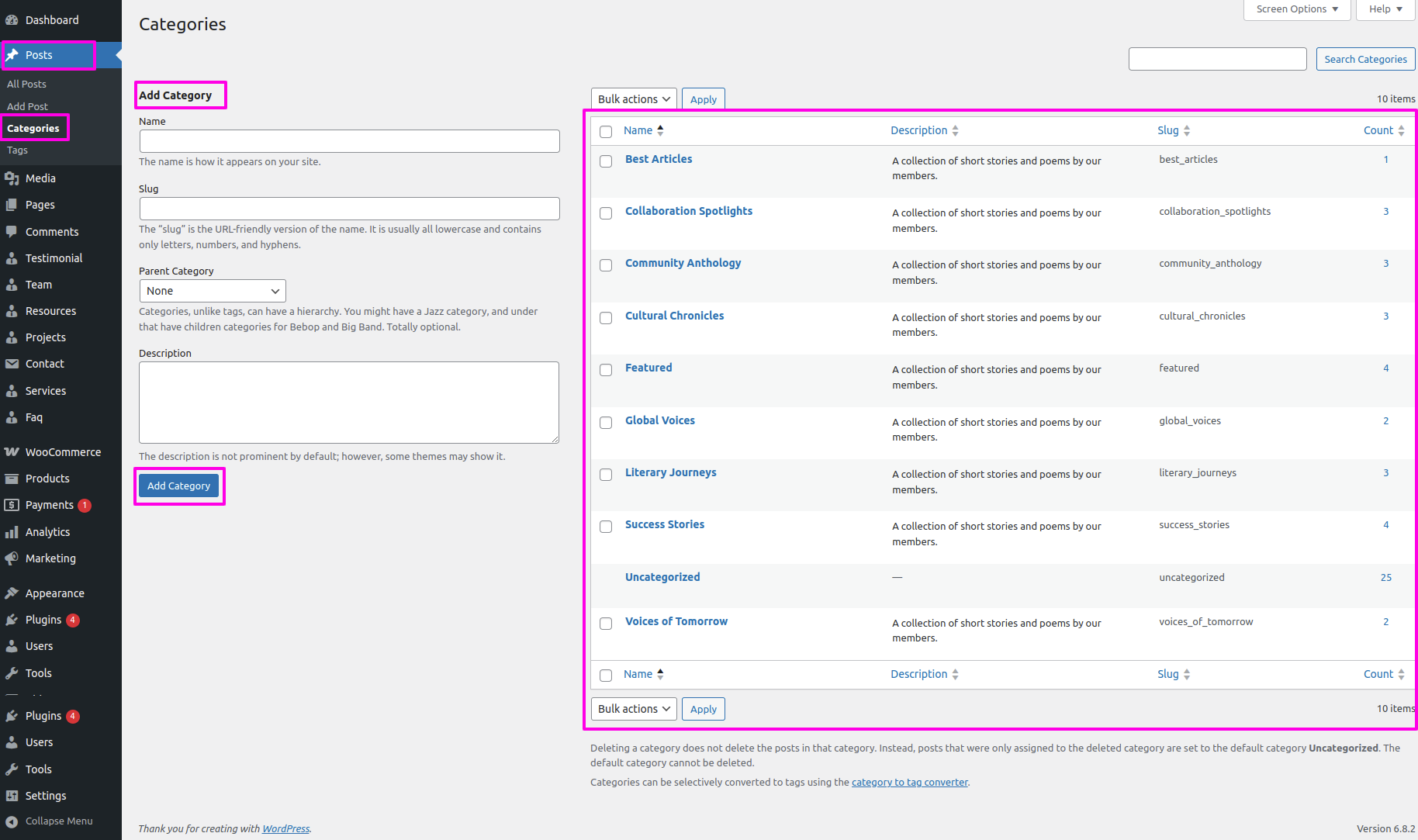This screenshot has height=840, width=1418.
Task: Check the Featured category checkbox
Action: (606, 370)
